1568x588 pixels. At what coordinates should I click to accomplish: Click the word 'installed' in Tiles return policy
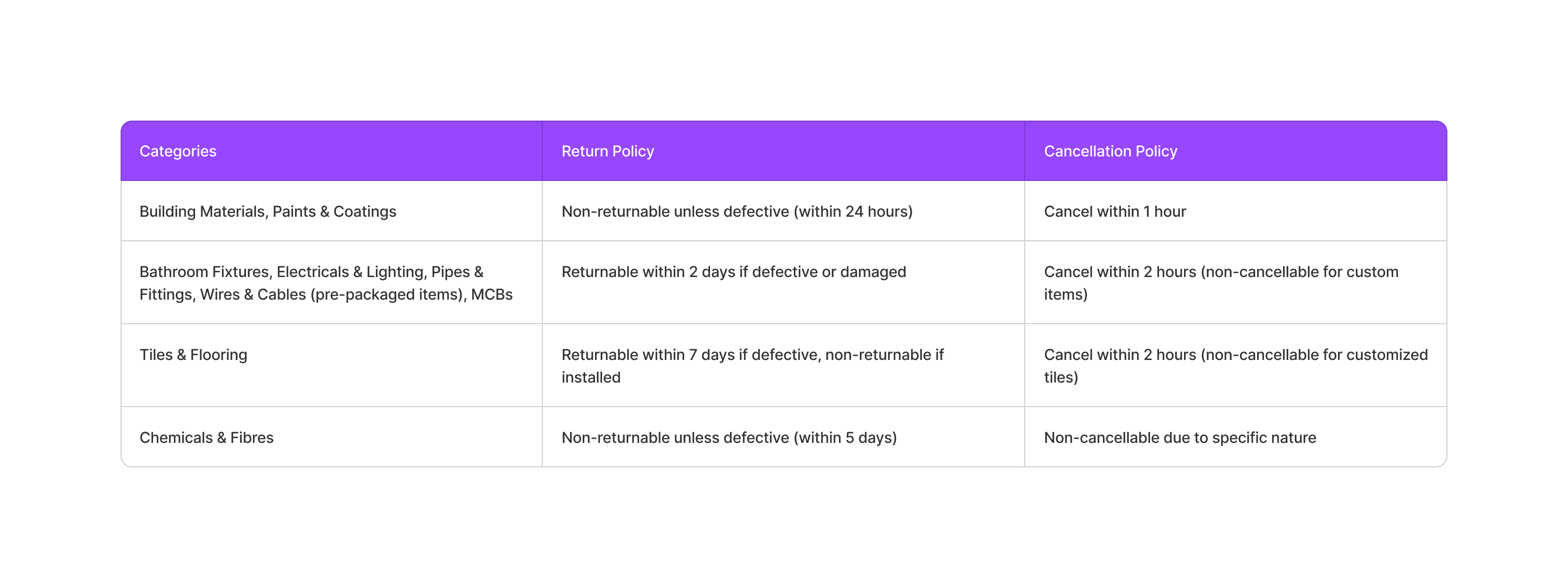coord(590,377)
